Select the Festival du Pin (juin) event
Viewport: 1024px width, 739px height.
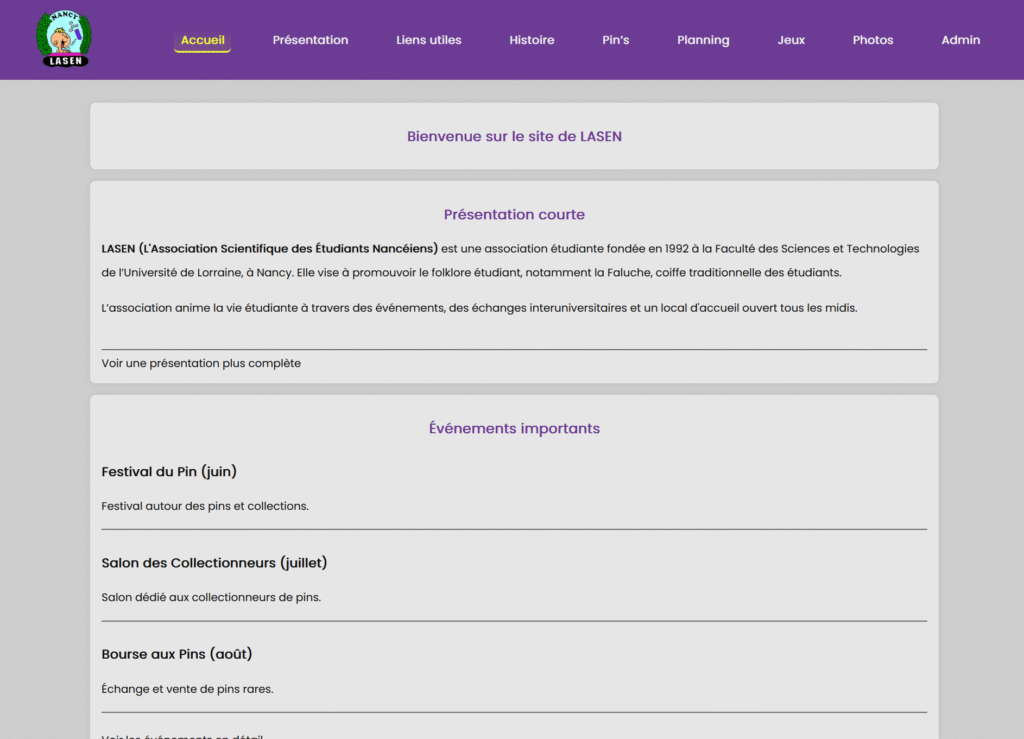point(169,471)
